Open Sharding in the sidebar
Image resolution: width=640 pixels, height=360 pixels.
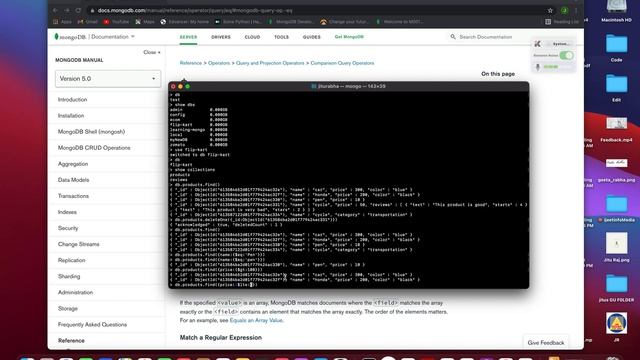(69, 276)
